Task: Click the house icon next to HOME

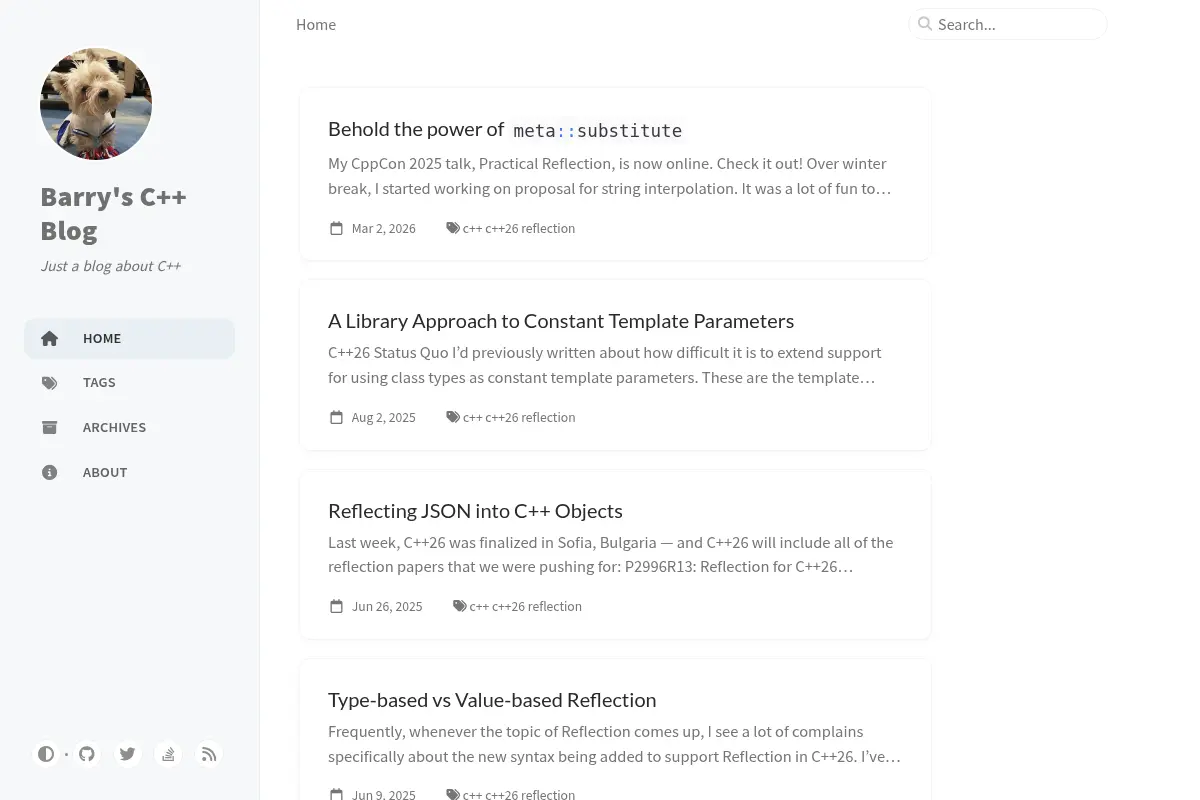Action: click(50, 339)
